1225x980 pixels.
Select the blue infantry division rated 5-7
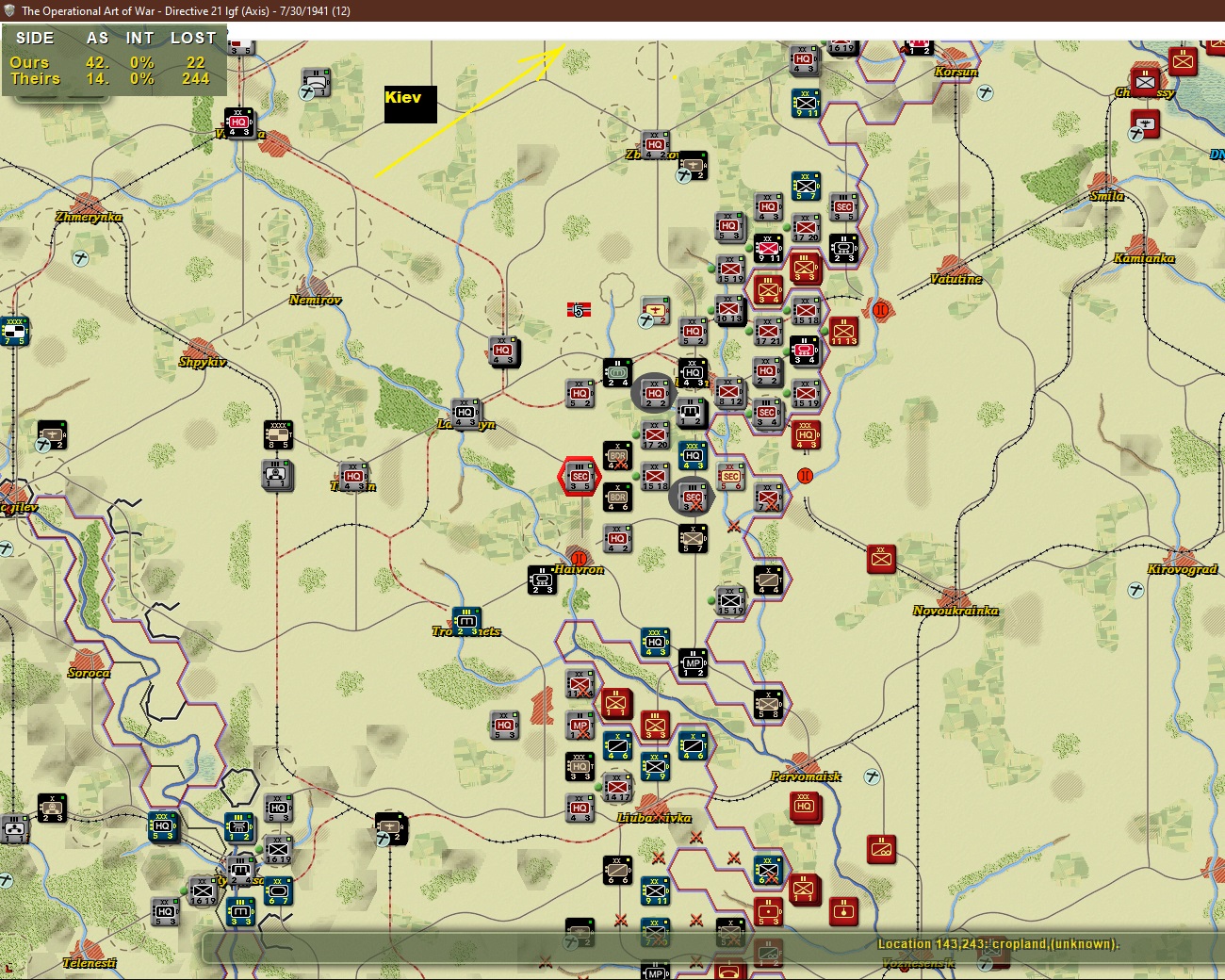806,186
